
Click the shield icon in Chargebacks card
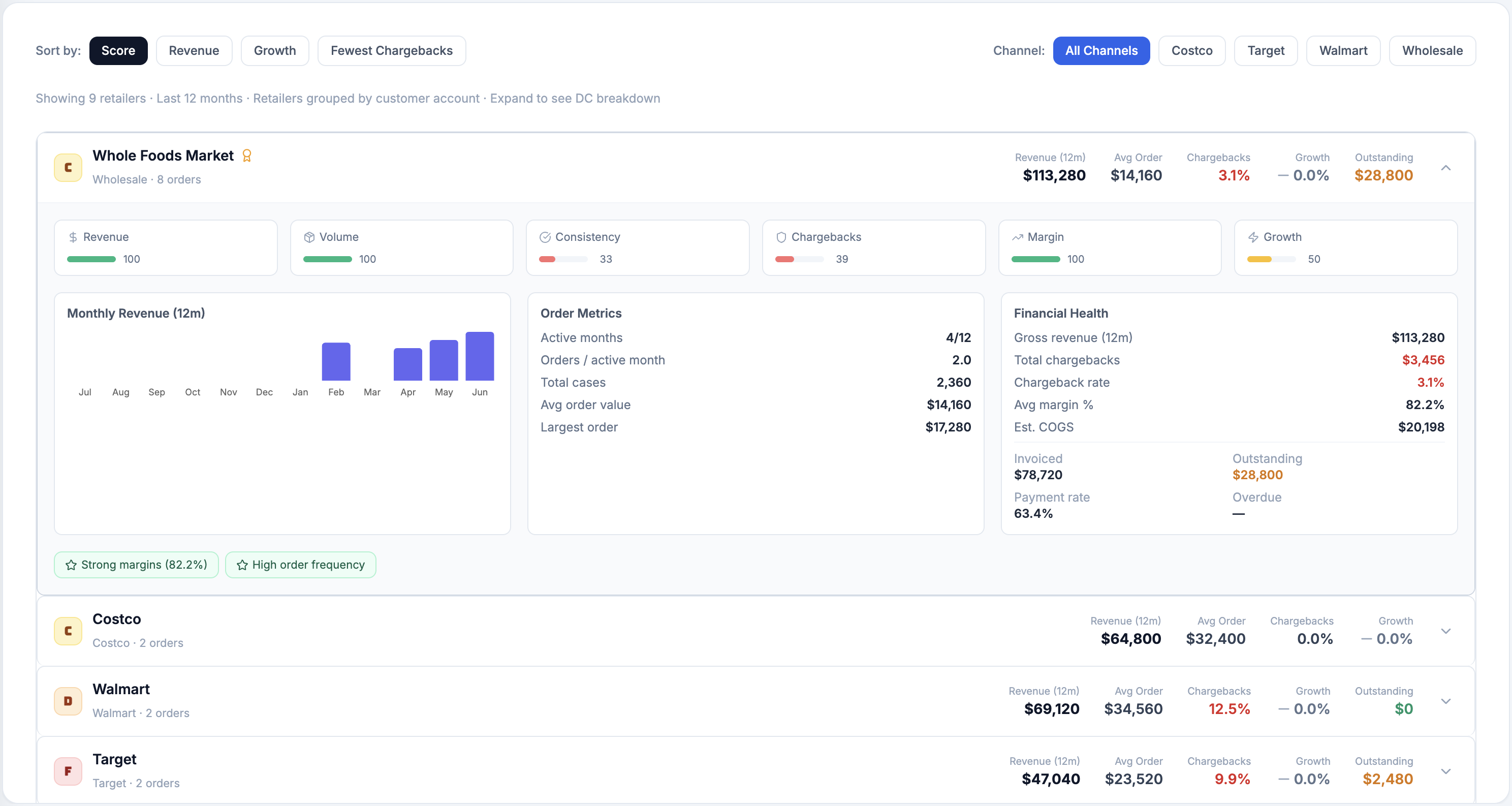tap(781, 237)
